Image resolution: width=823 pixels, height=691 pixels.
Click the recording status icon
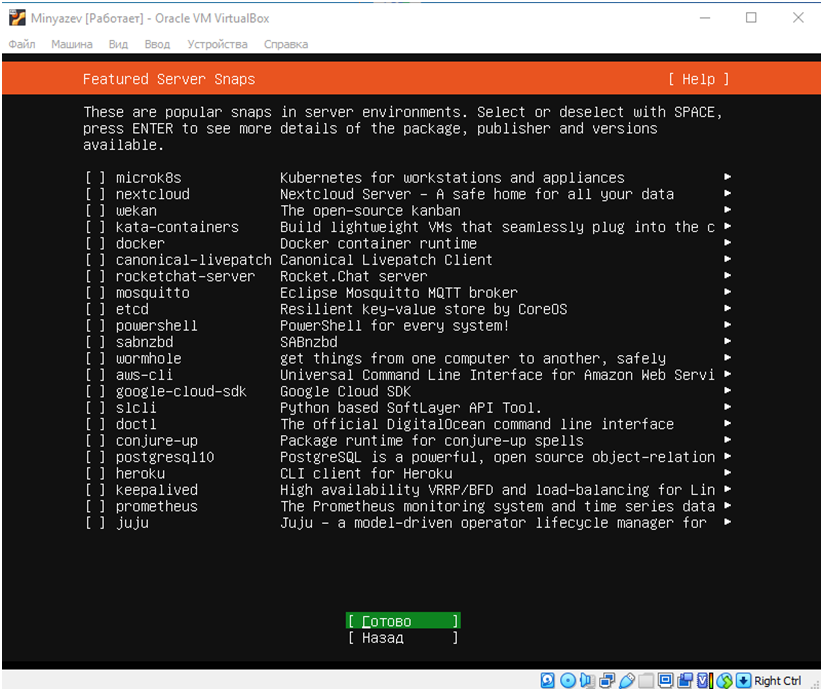point(685,681)
